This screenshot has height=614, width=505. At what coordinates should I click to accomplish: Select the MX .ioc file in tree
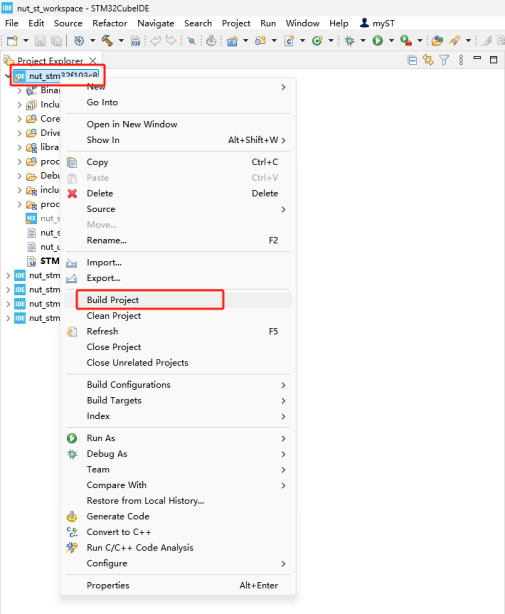(43, 219)
